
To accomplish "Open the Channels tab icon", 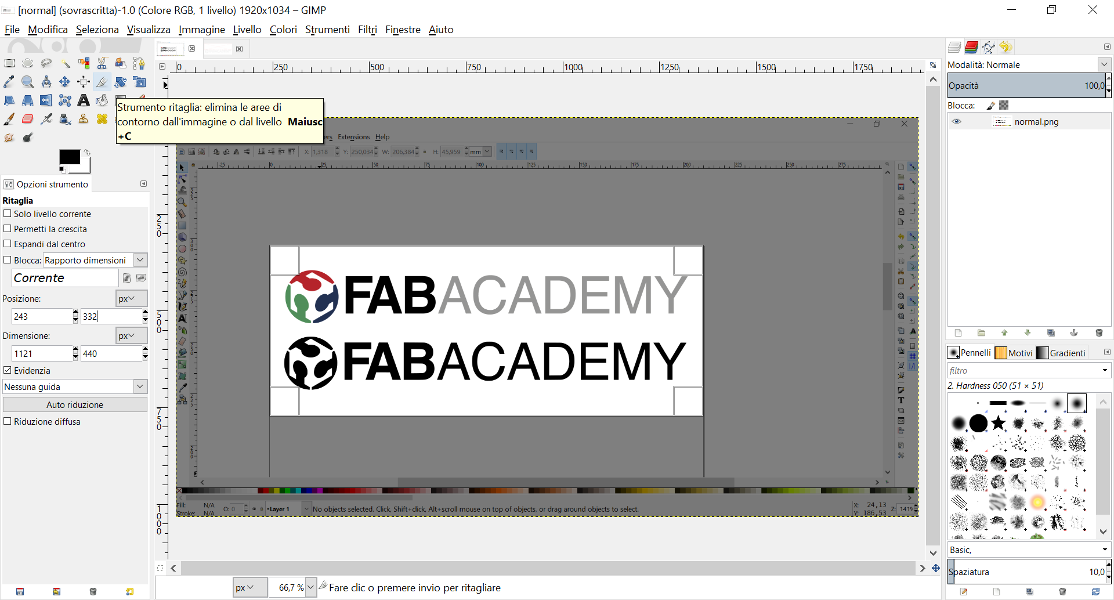I will [971, 47].
